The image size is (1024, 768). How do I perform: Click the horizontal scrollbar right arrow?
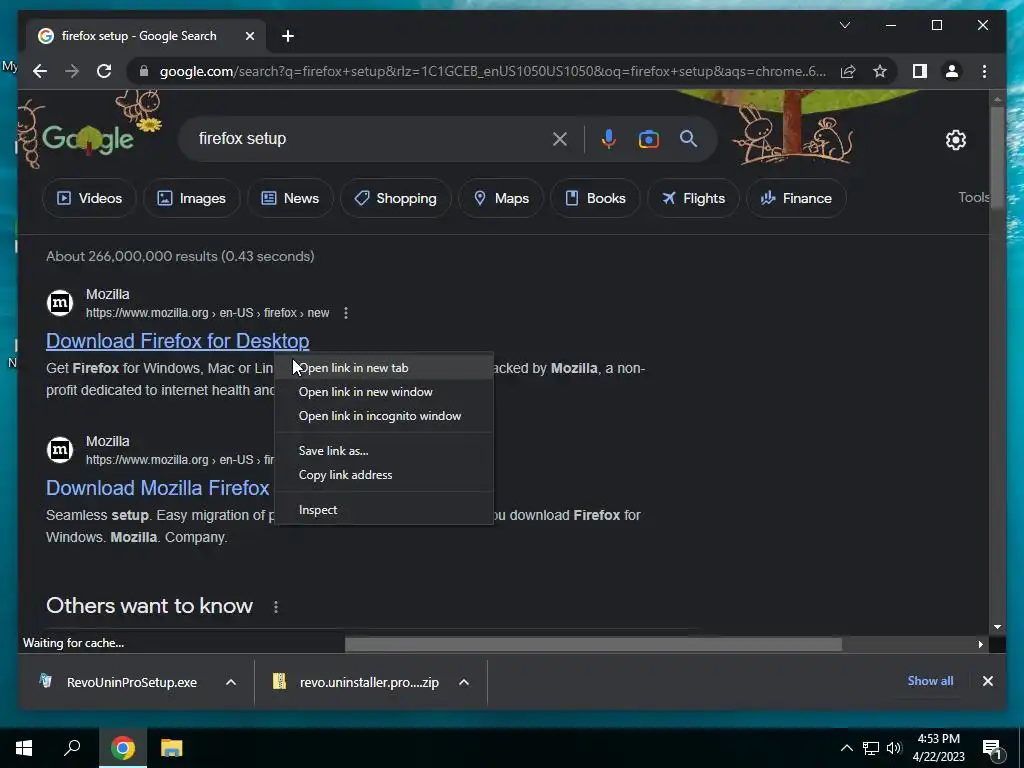click(980, 645)
